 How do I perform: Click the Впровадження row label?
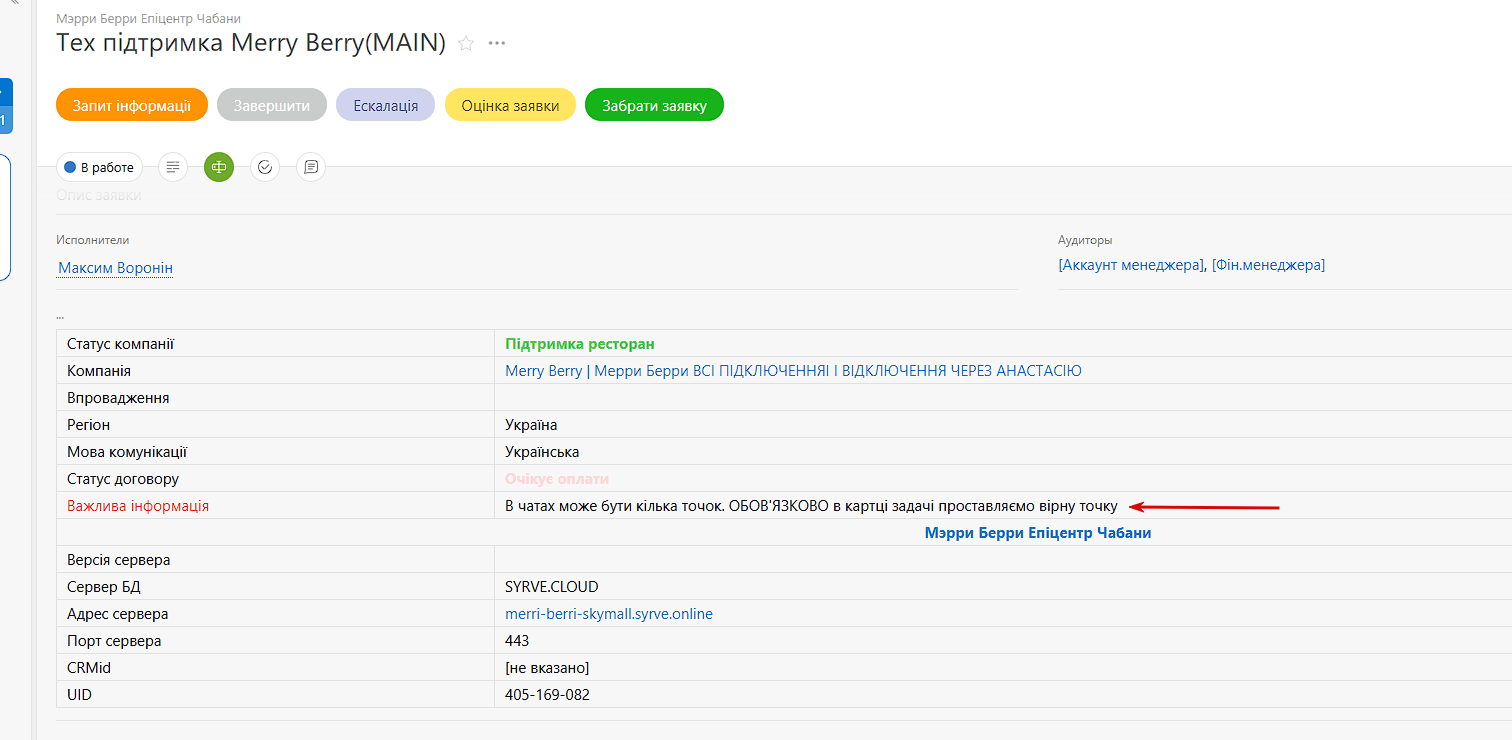pos(118,398)
